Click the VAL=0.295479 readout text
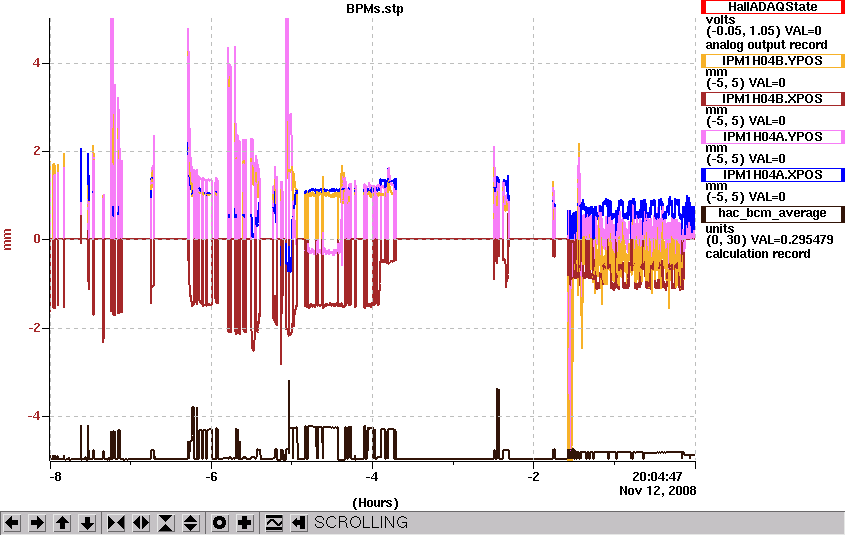This screenshot has height=535, width=845. 792,240
